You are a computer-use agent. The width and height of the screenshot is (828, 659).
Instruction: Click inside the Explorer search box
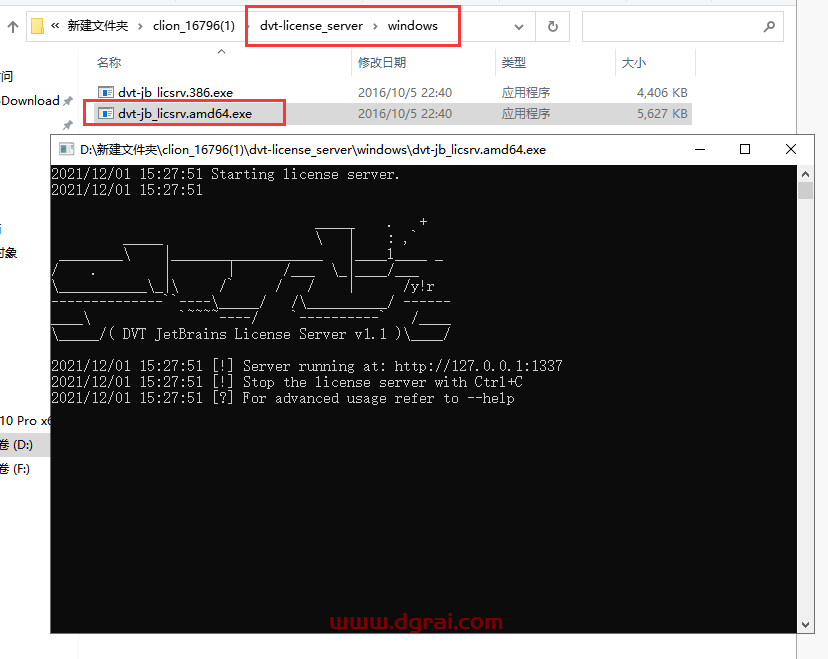coord(670,26)
